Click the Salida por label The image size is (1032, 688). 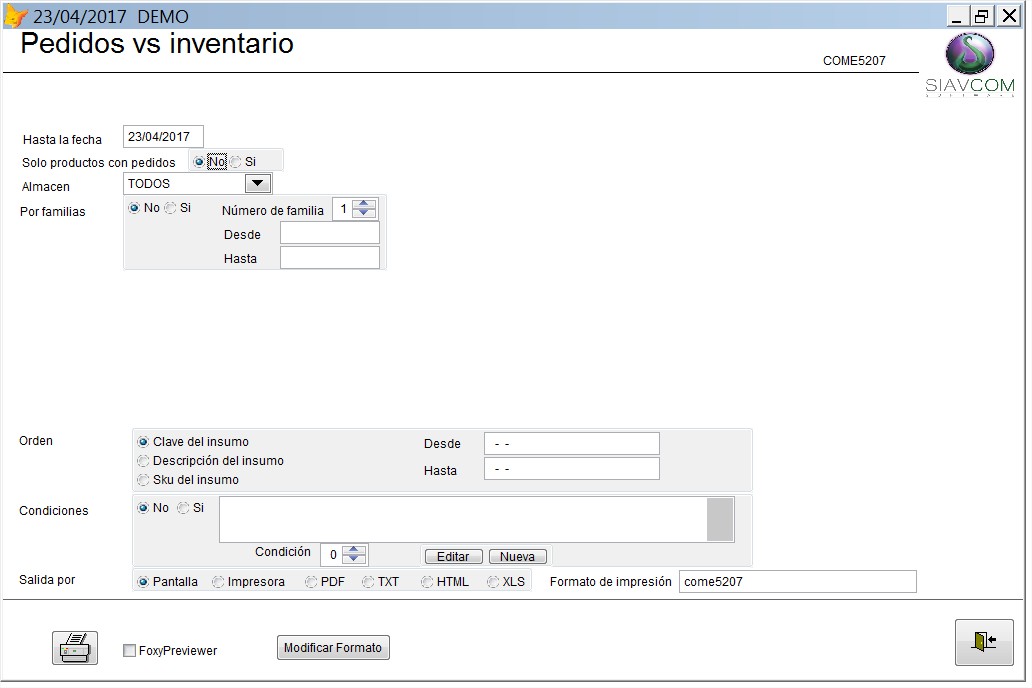tap(47, 580)
